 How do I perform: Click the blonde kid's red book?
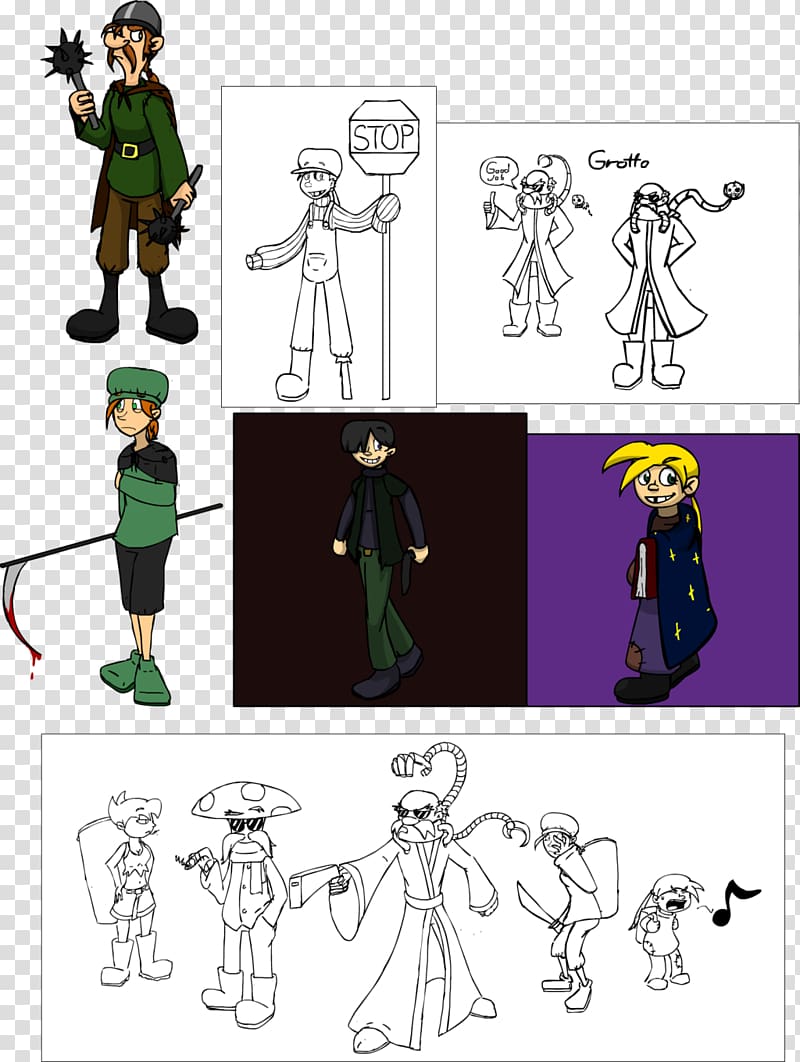tap(640, 568)
